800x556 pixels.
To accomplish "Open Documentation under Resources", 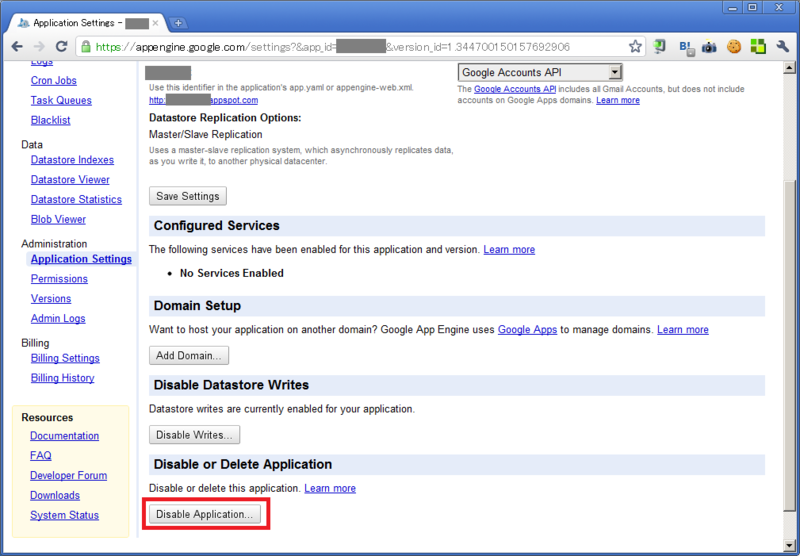I will pos(65,436).
